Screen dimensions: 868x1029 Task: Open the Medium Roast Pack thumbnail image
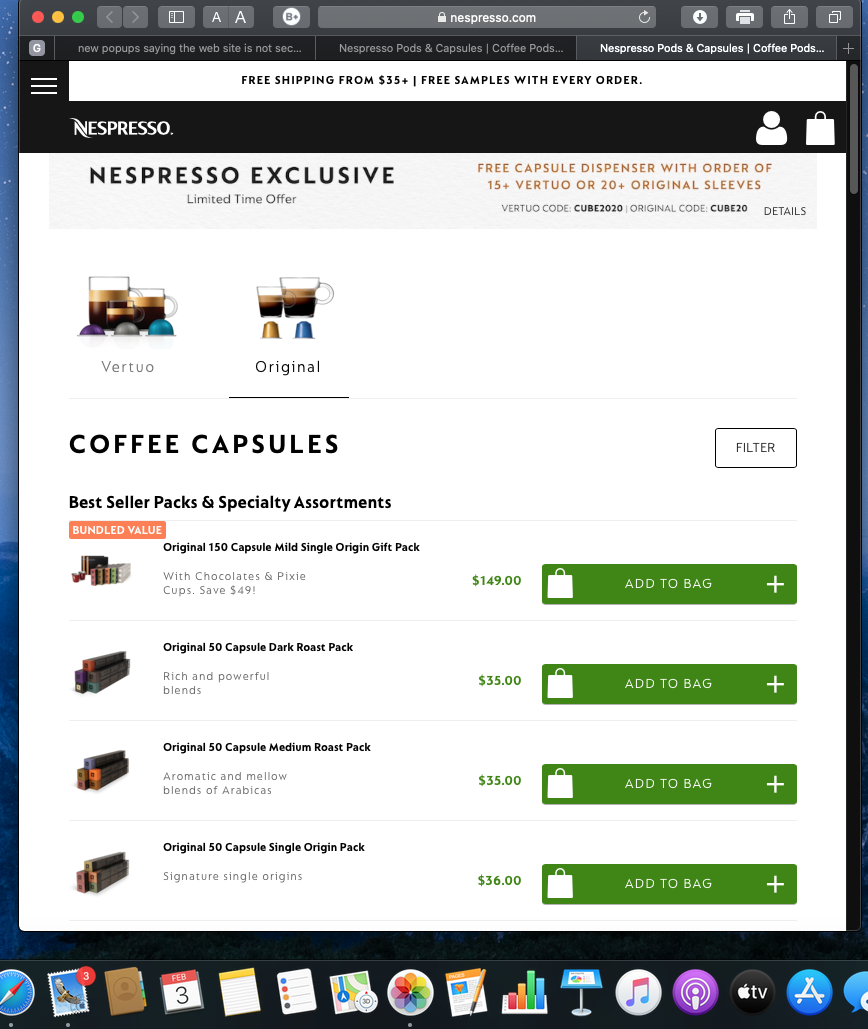[x=102, y=770]
